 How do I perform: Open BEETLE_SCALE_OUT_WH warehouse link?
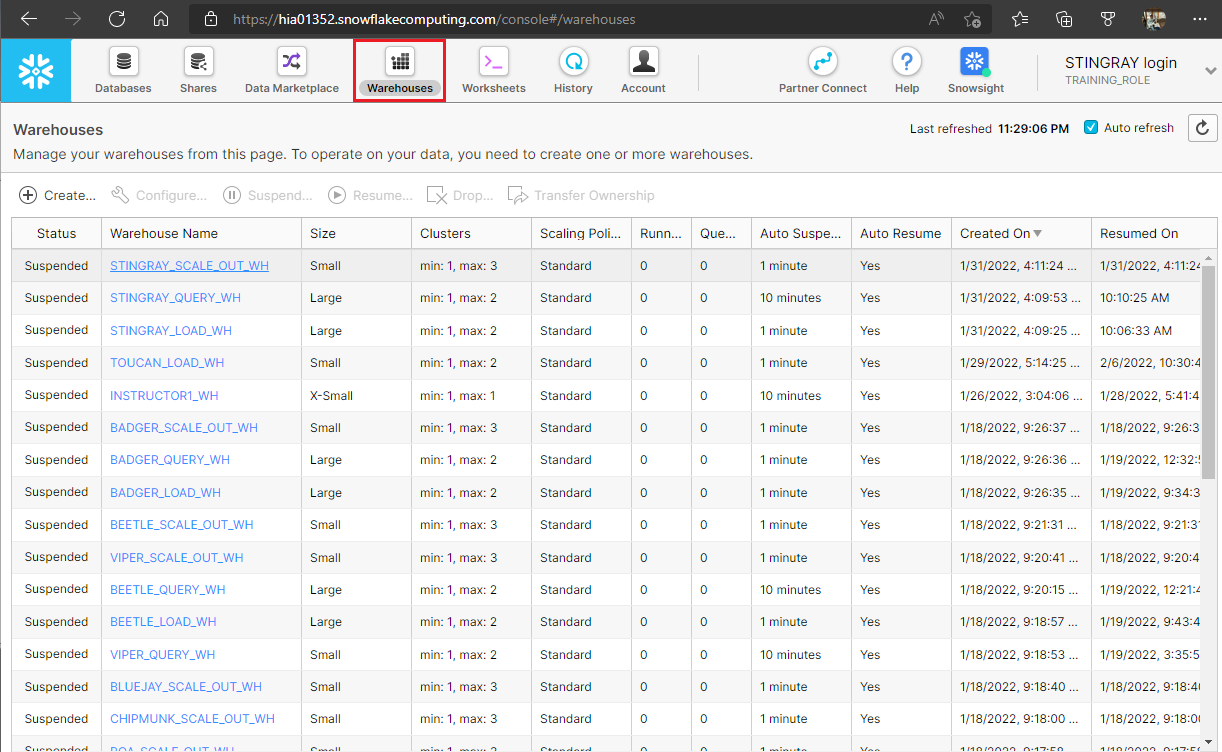(182, 525)
